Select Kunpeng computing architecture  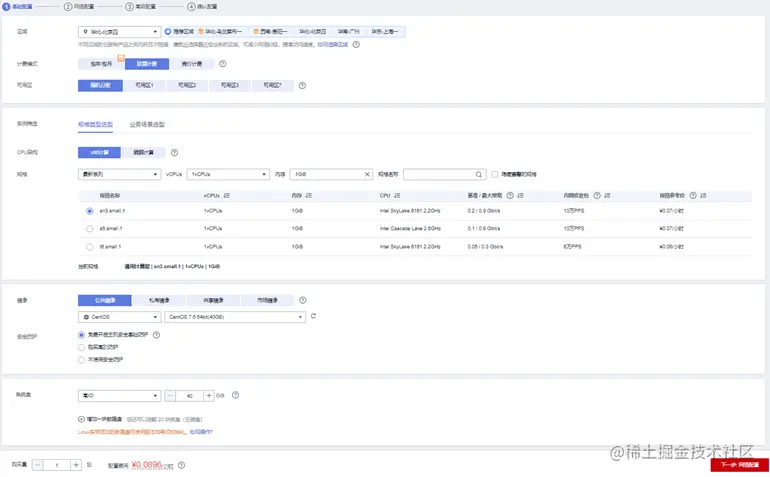pyautogui.click(x=143, y=152)
